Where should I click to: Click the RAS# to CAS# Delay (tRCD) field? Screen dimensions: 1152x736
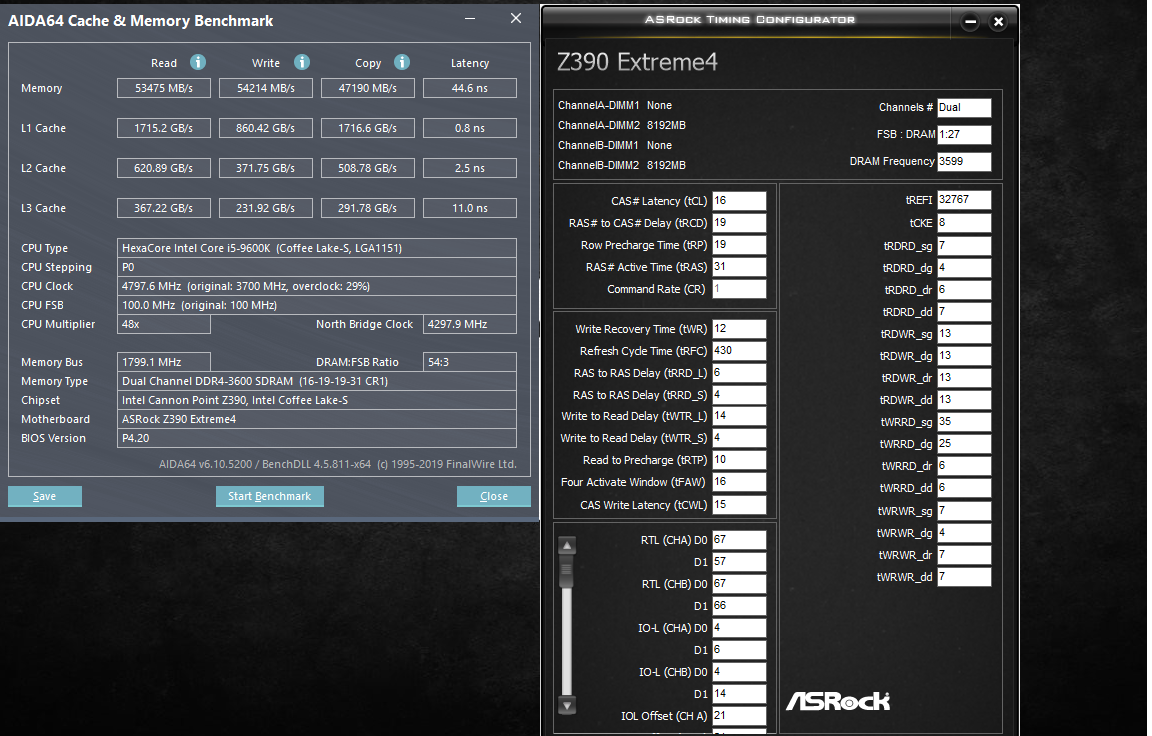tap(739, 223)
